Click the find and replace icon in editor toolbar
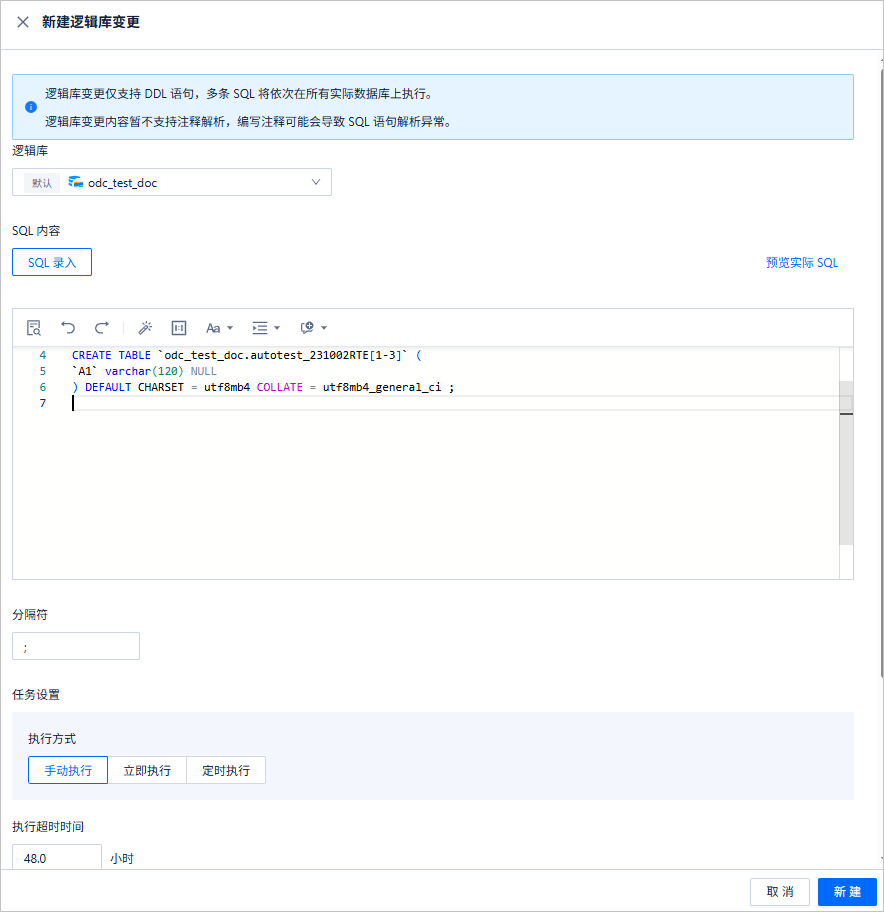 (34, 328)
